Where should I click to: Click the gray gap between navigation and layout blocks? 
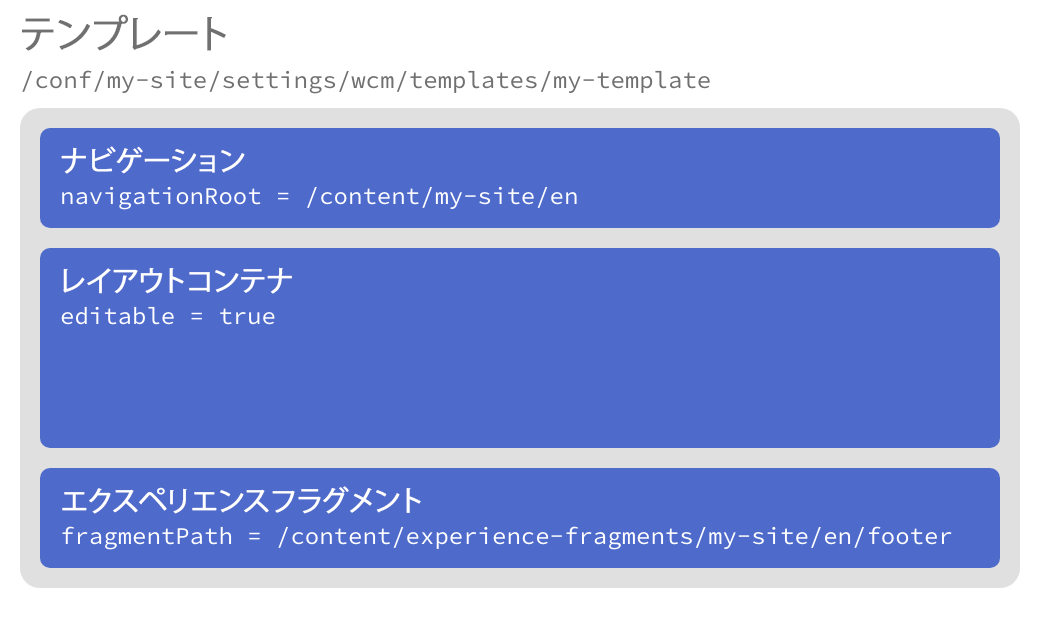tap(520, 238)
